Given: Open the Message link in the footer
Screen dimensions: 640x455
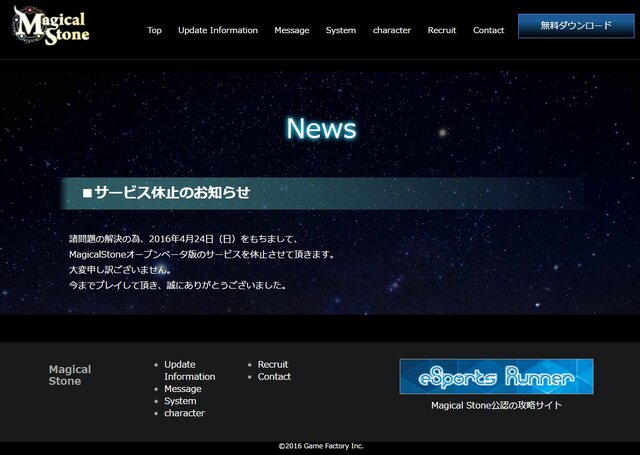Looking at the screenshot, I should [x=182, y=389].
